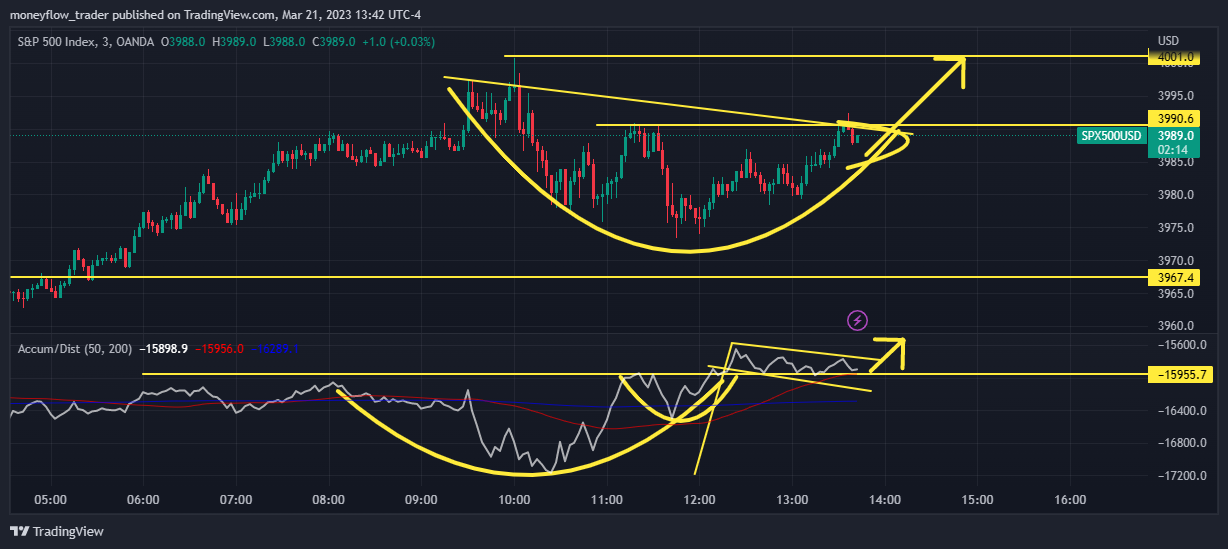The image size is (1228, 549).
Task: Click the TradingView logo at bottom left
Action: pos(57,531)
